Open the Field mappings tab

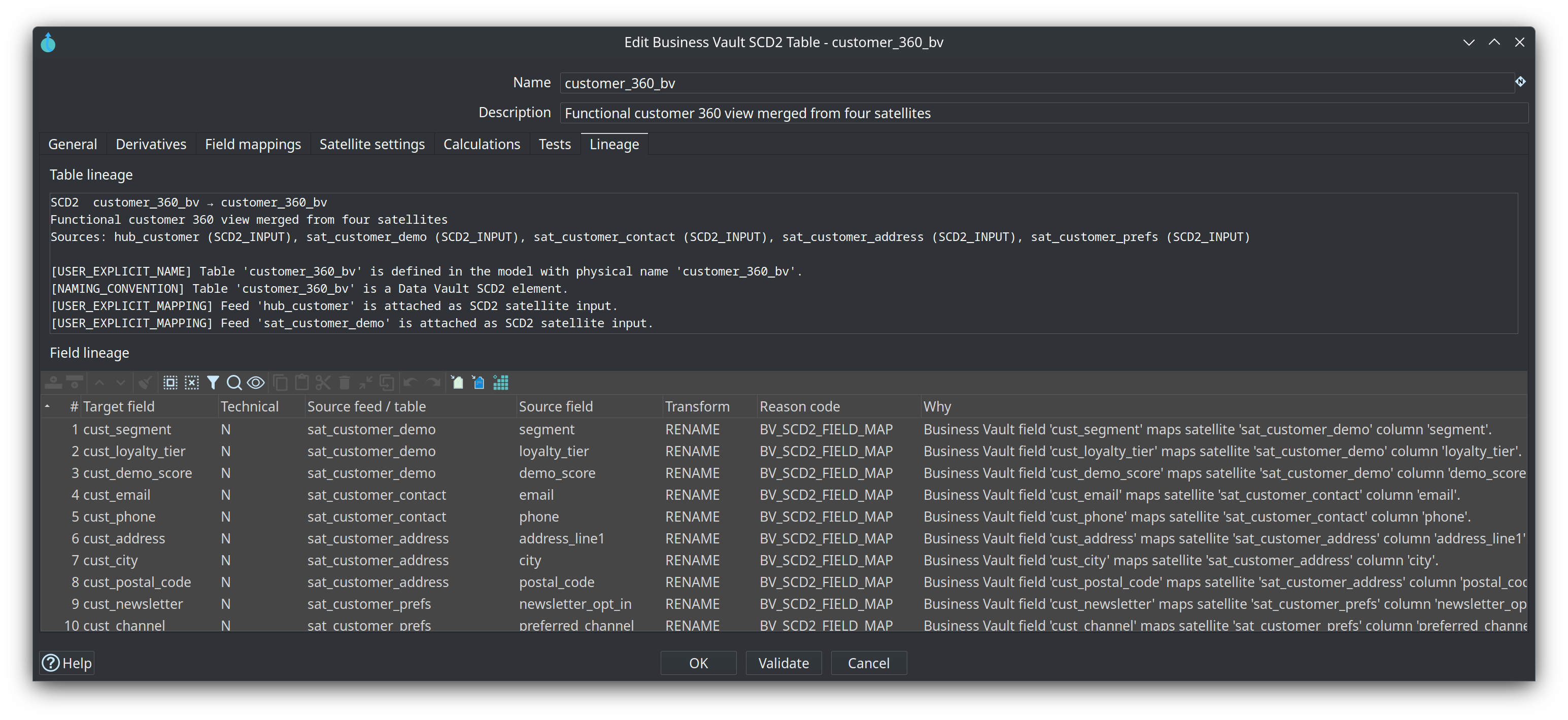(x=253, y=144)
